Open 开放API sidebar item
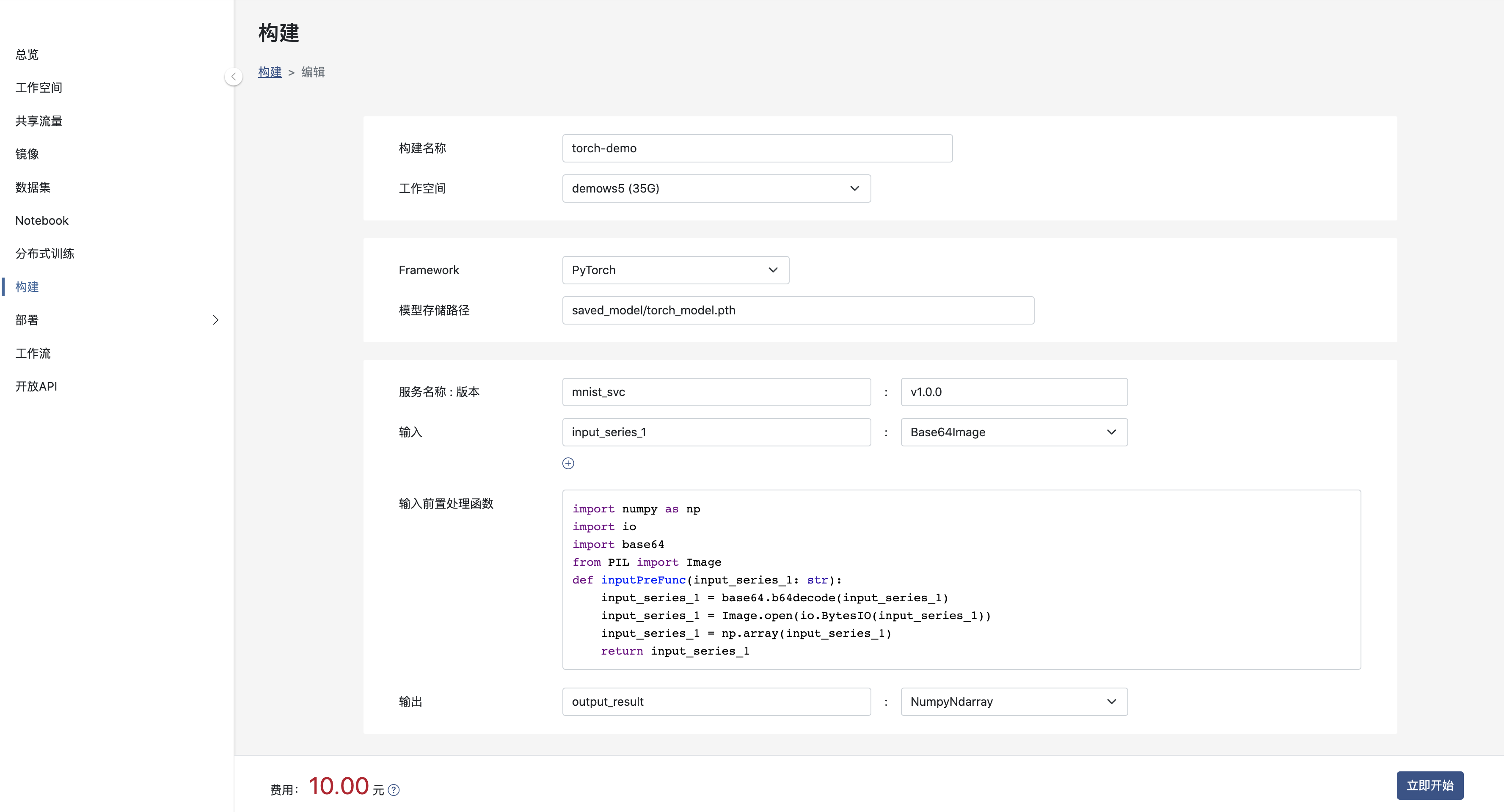Screen dimensions: 1504x812 click(x=36, y=386)
